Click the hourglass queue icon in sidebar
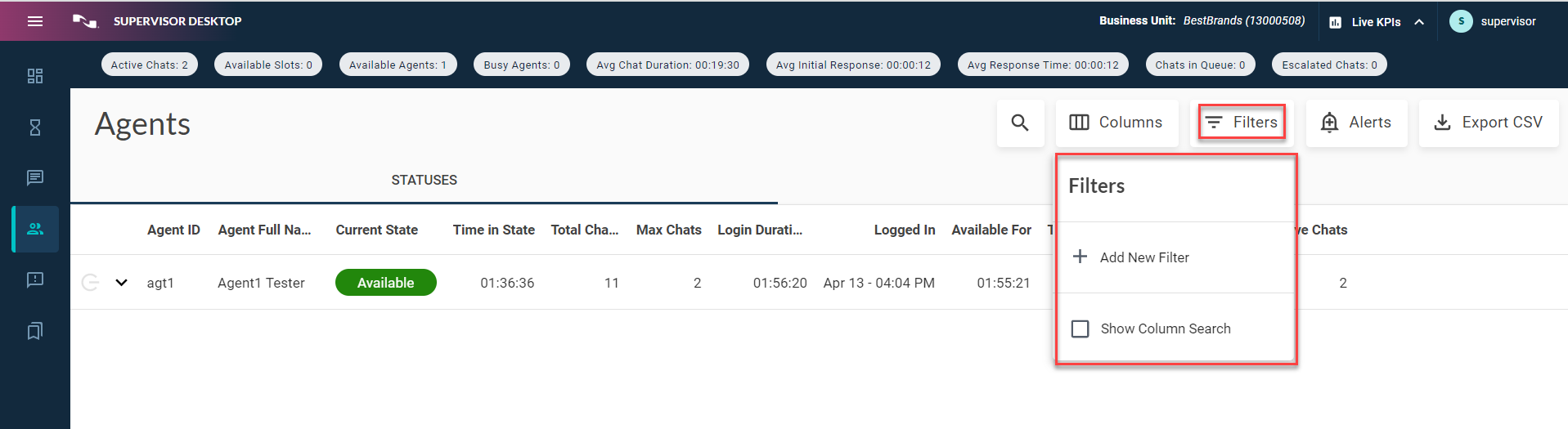The width and height of the screenshot is (1568, 429). point(35,127)
